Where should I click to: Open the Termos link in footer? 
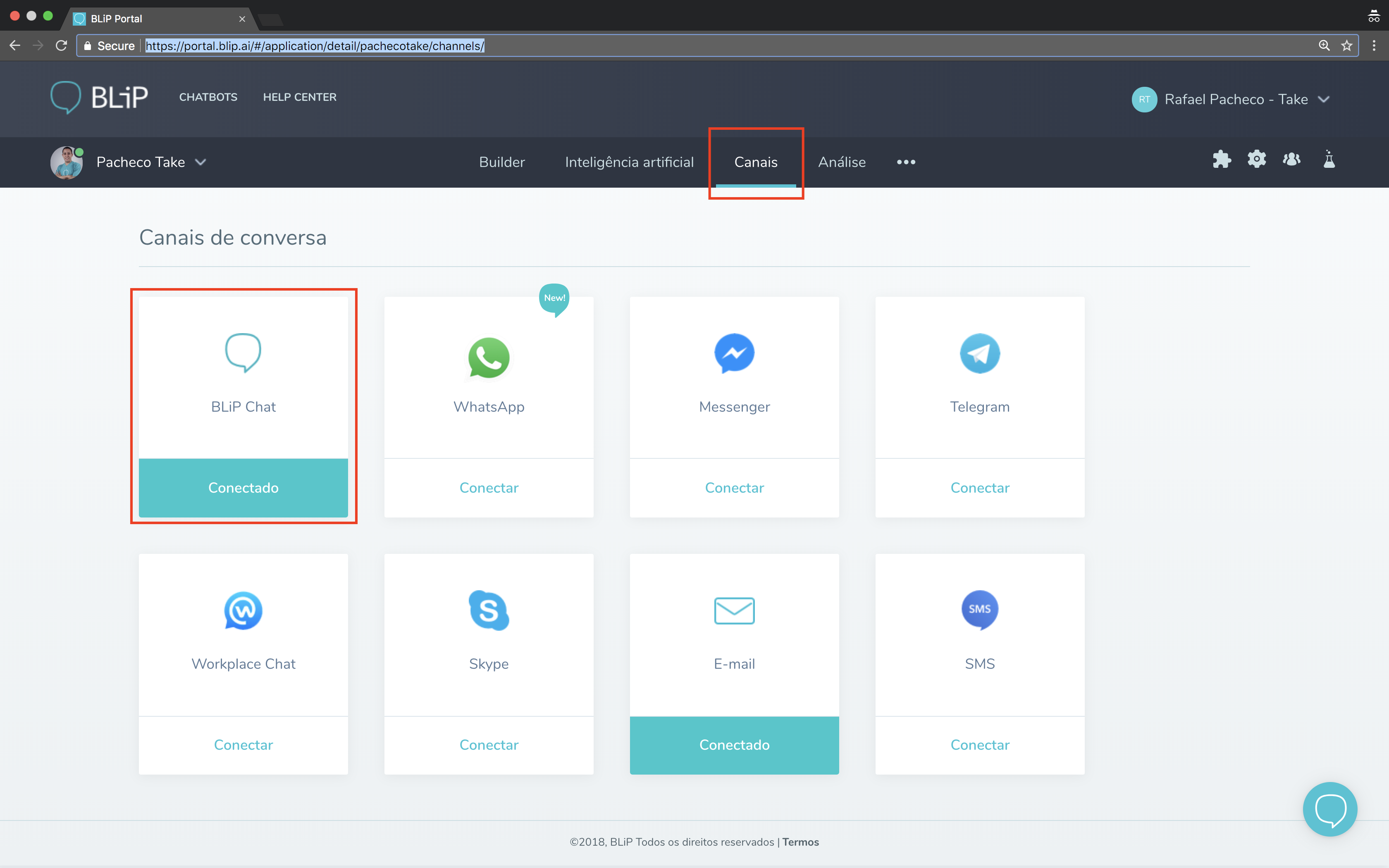[801, 842]
